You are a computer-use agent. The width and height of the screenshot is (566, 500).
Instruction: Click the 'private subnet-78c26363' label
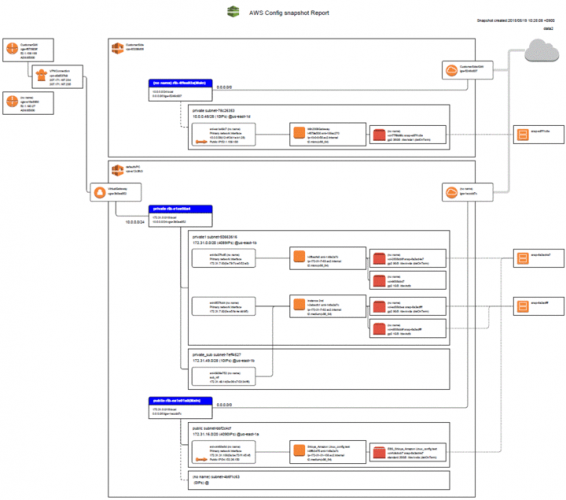point(213,110)
